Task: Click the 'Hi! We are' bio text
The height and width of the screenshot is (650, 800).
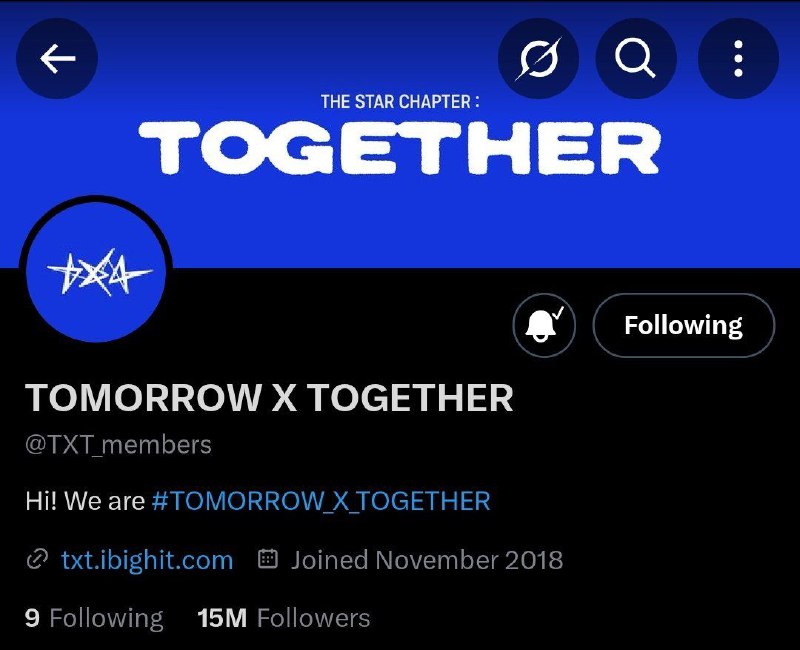Action: click(85, 501)
